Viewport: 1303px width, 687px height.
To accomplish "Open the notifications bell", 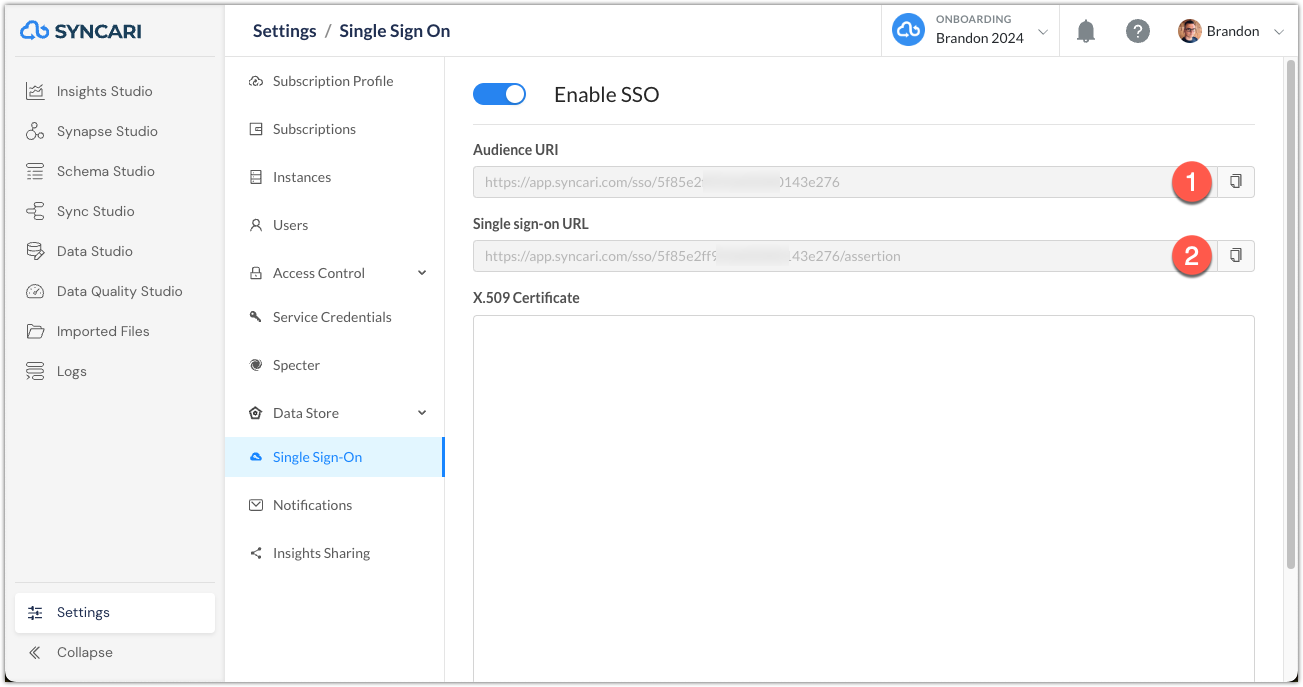I will pos(1086,31).
